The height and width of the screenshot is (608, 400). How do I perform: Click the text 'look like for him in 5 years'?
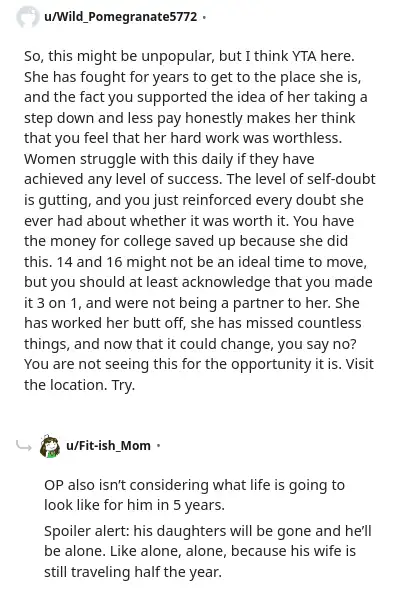(134, 505)
